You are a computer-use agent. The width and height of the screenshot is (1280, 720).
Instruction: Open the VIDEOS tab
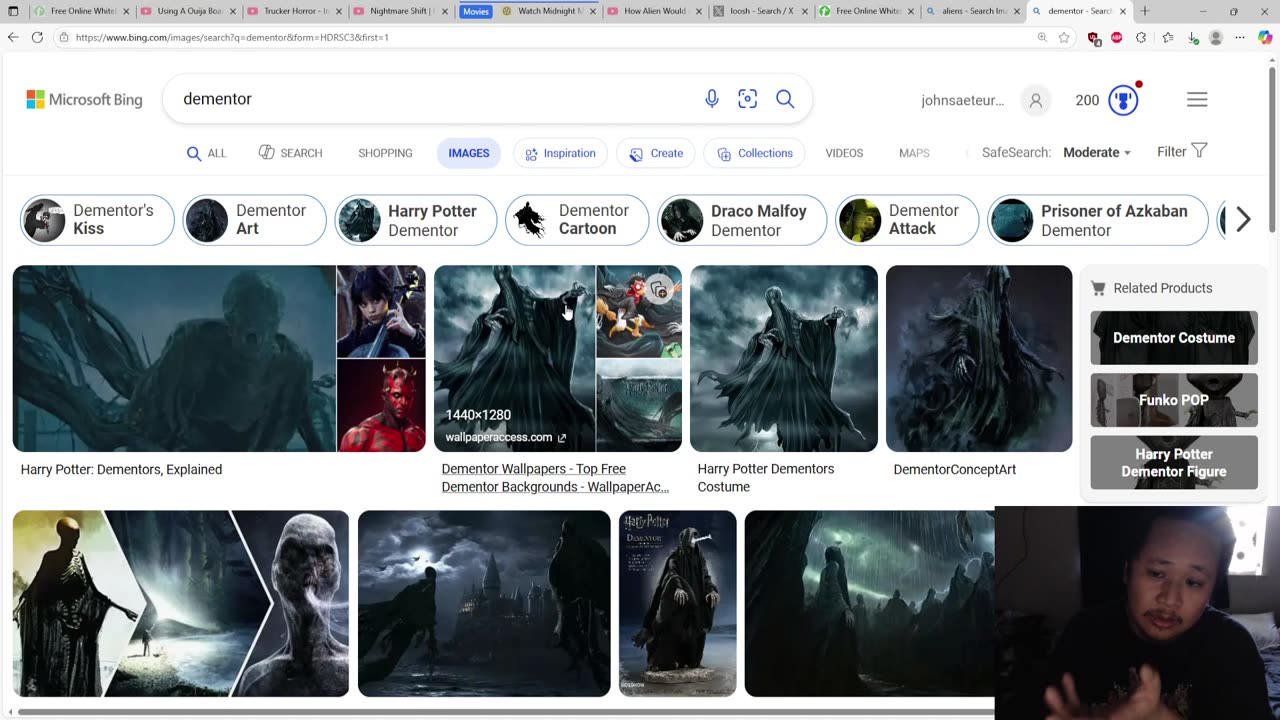coord(844,153)
